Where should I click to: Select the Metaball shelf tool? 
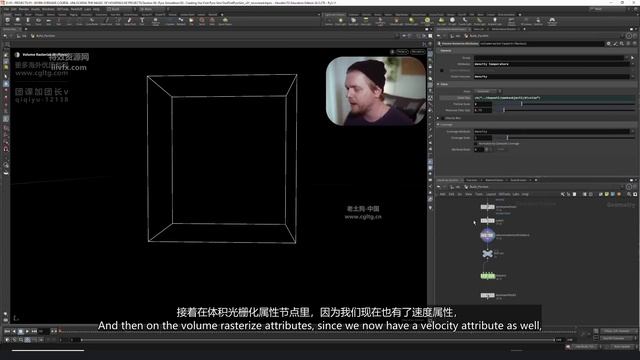[181, 21]
